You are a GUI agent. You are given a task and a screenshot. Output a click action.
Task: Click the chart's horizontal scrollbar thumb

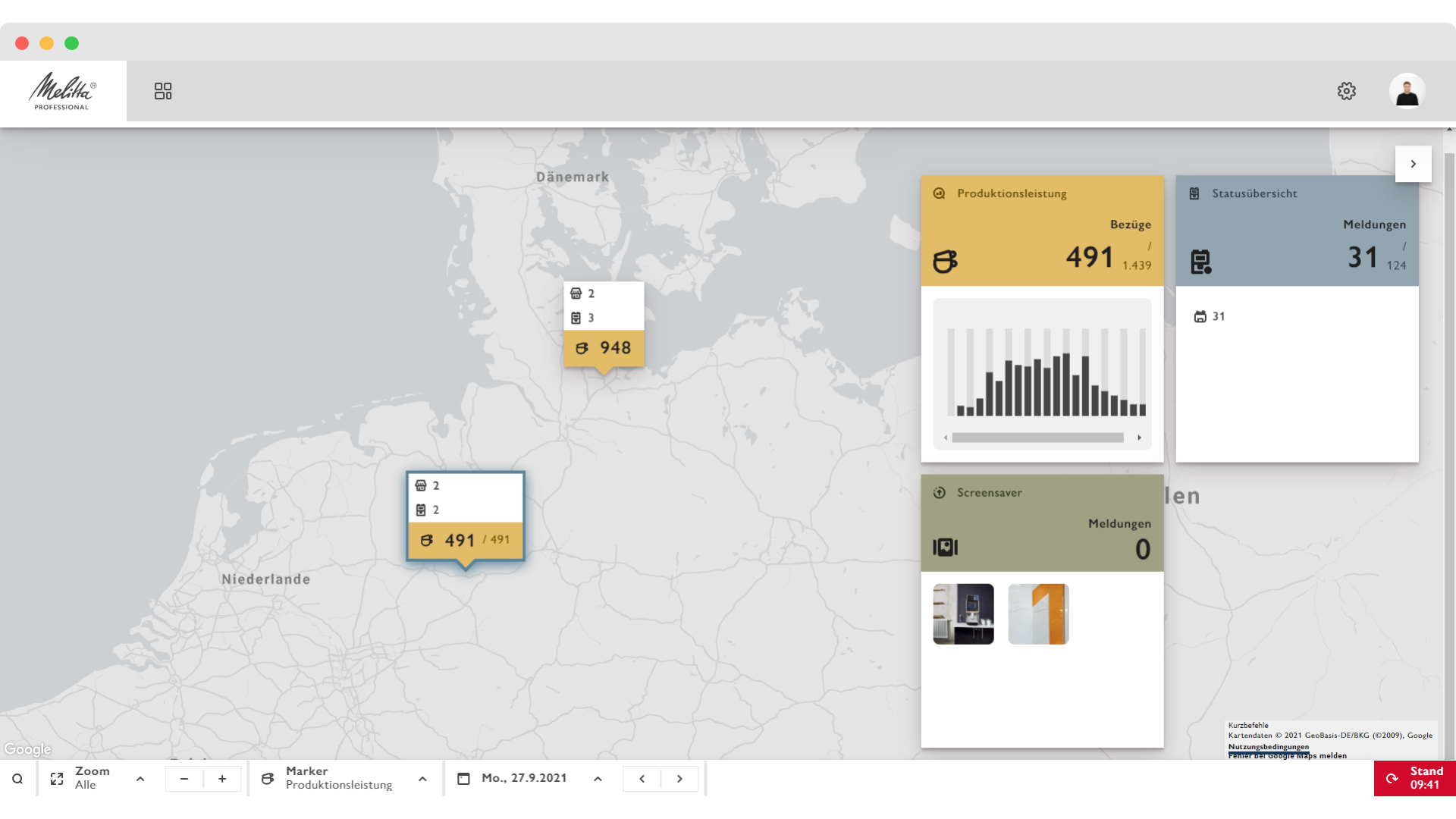[1037, 438]
